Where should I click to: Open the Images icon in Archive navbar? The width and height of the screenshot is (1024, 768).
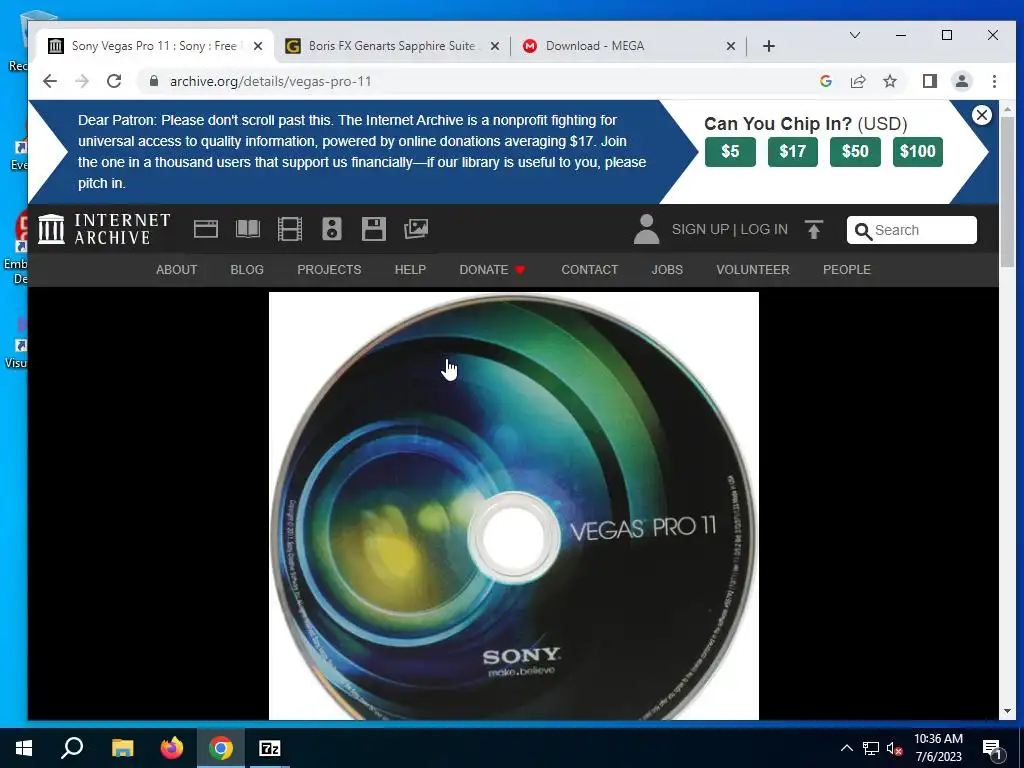pos(416,229)
